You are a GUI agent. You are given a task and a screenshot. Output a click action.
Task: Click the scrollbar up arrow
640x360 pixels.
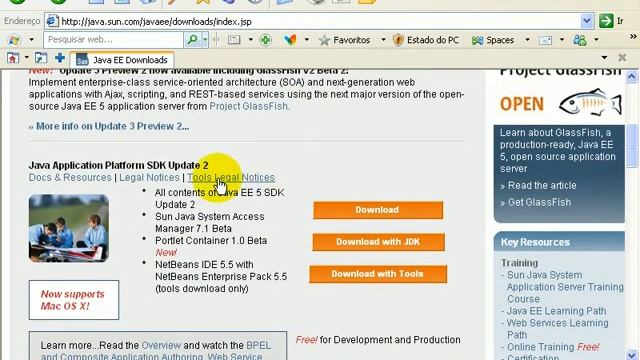(x=631, y=76)
